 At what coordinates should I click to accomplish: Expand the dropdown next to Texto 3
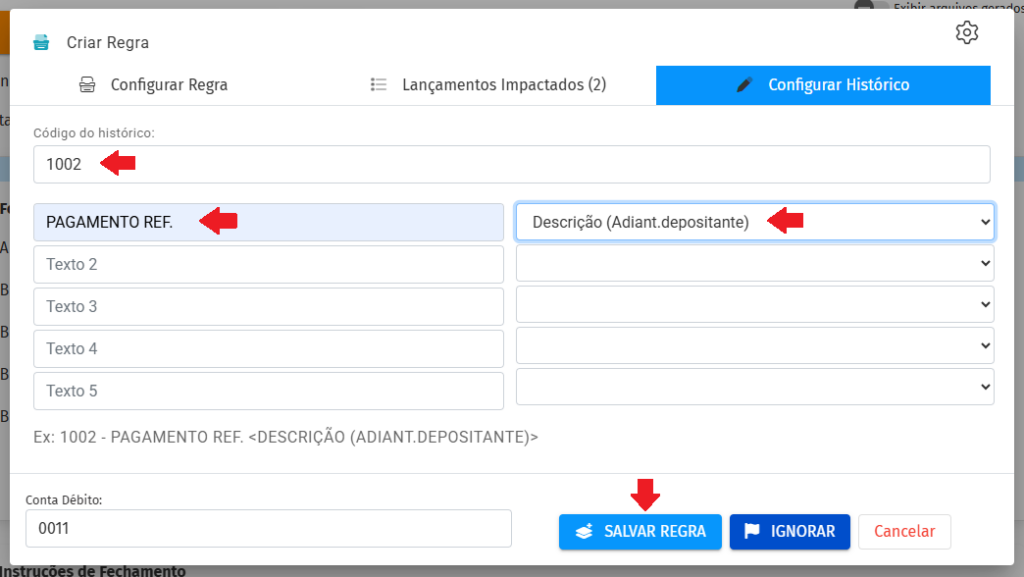(x=754, y=305)
